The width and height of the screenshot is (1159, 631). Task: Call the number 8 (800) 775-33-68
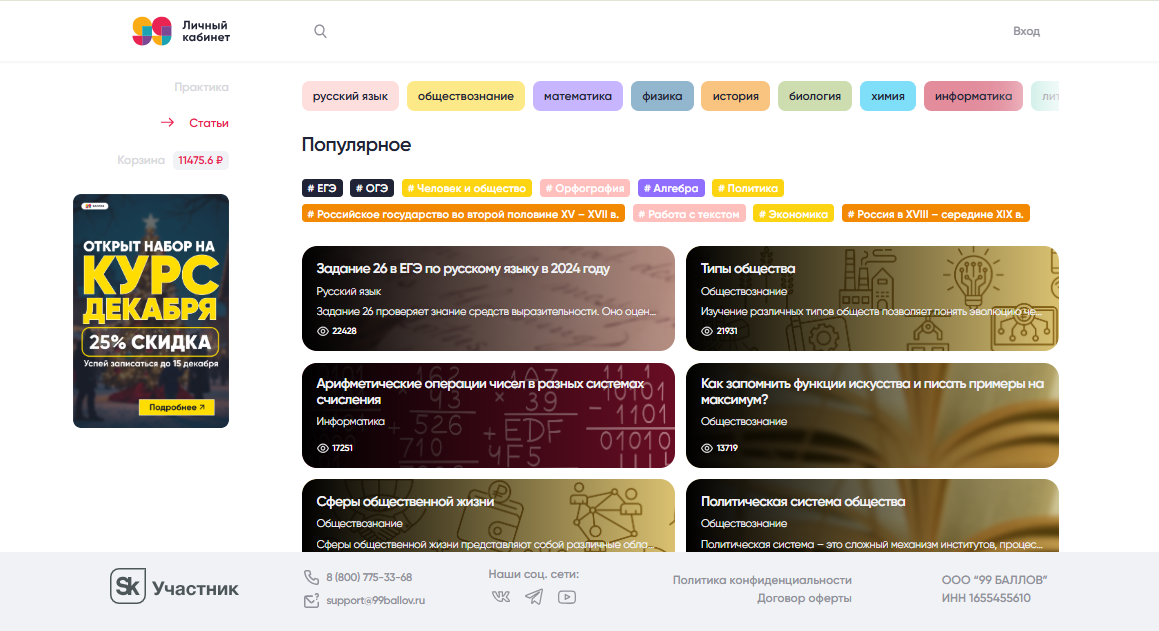369,577
